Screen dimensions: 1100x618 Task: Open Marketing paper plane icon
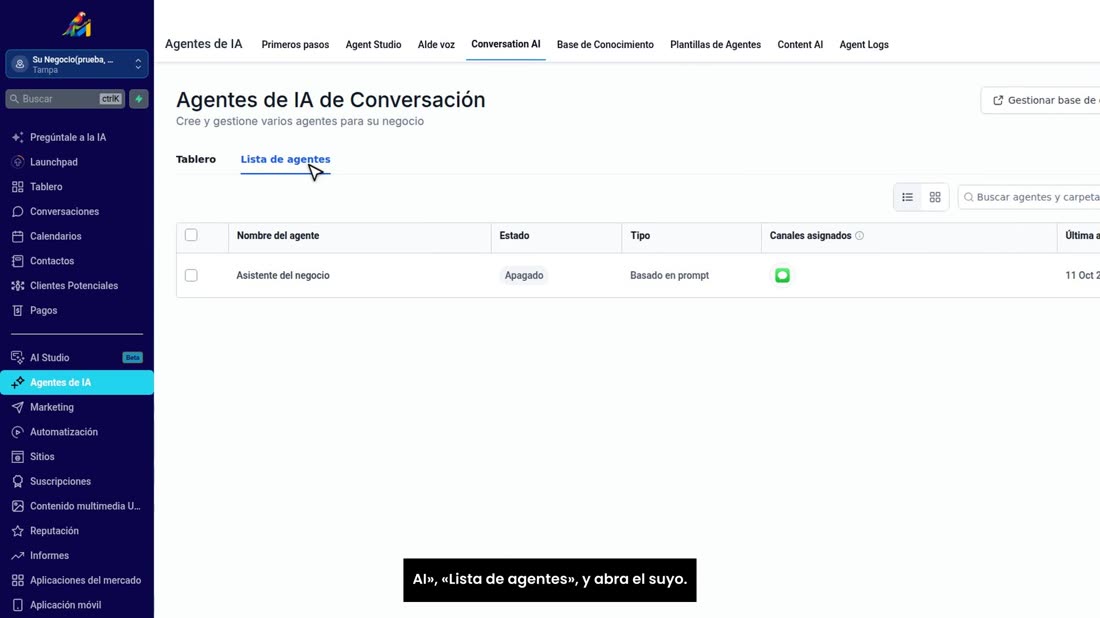18,408
